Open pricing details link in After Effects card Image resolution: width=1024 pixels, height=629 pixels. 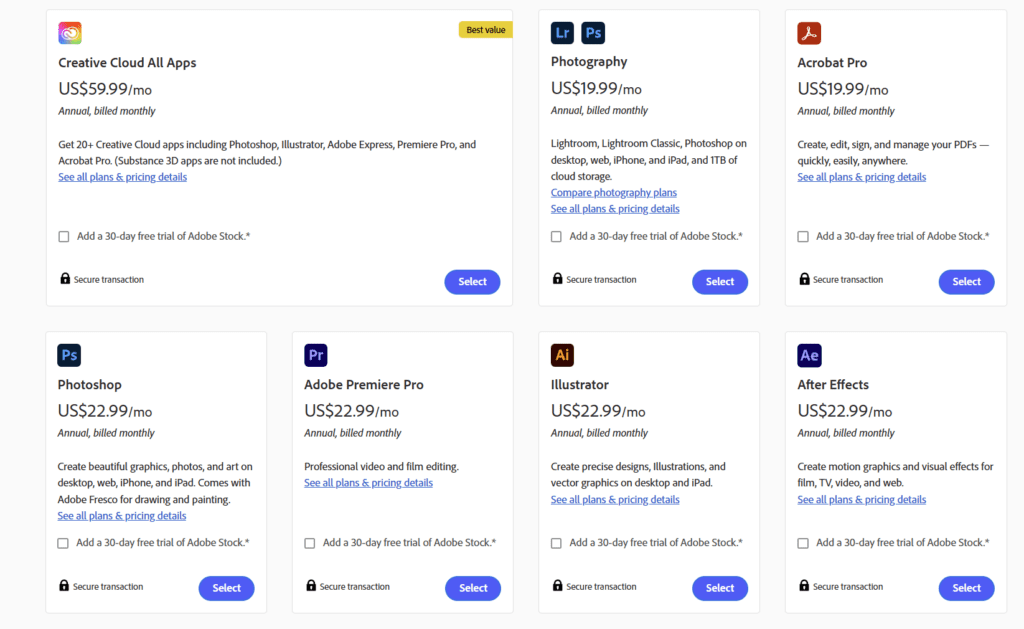click(x=861, y=500)
